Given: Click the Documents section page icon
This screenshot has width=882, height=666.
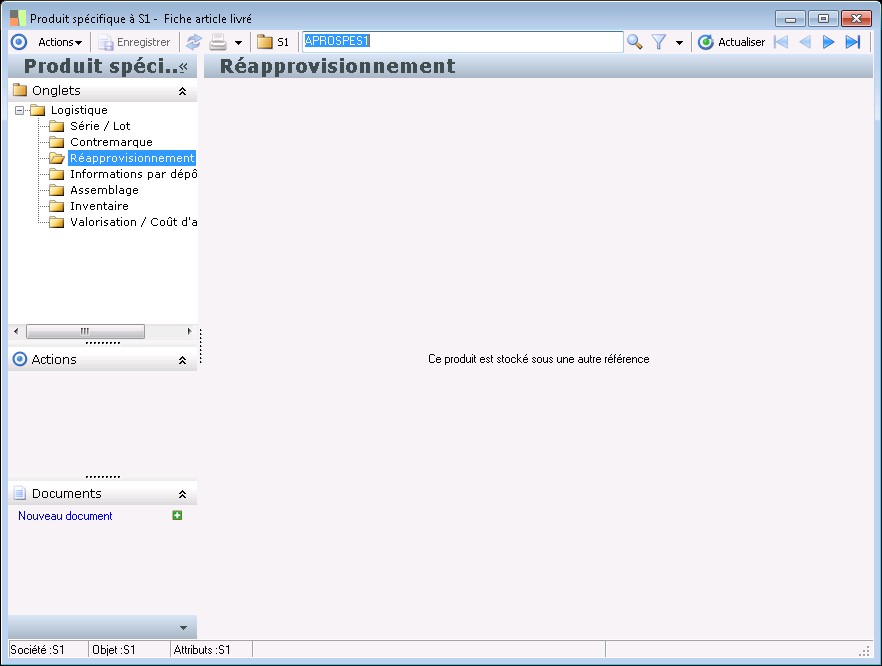Looking at the screenshot, I should coord(20,493).
